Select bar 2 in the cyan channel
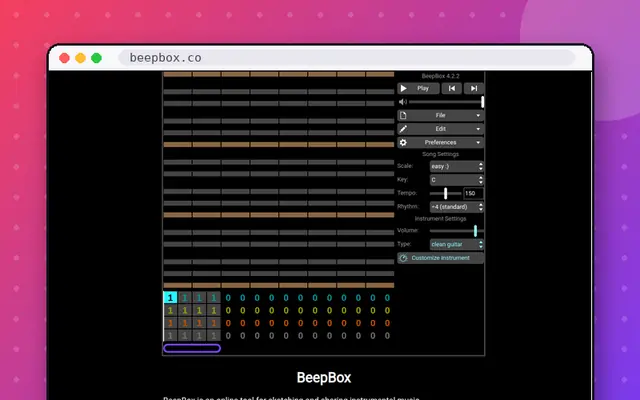The image size is (640, 400). coord(185,298)
